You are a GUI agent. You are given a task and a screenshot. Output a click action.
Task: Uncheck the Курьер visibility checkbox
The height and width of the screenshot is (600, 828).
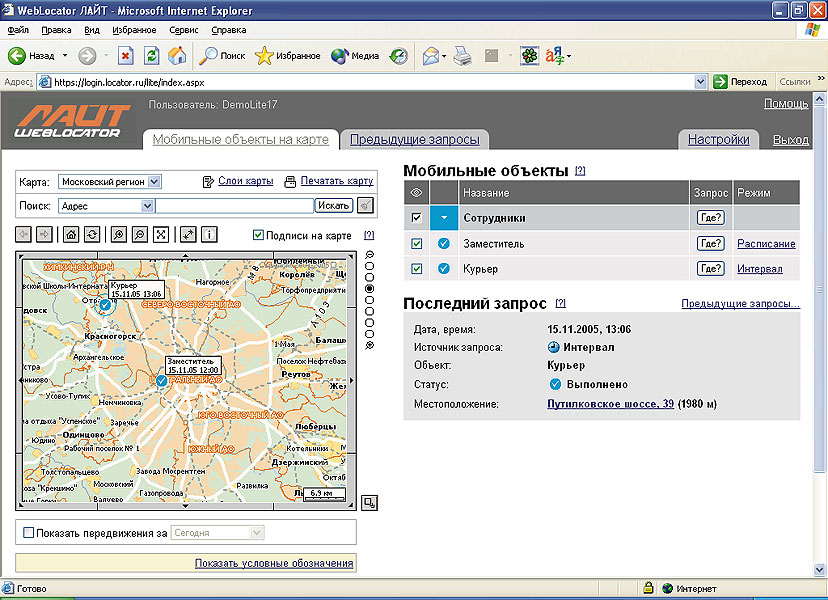[416, 268]
